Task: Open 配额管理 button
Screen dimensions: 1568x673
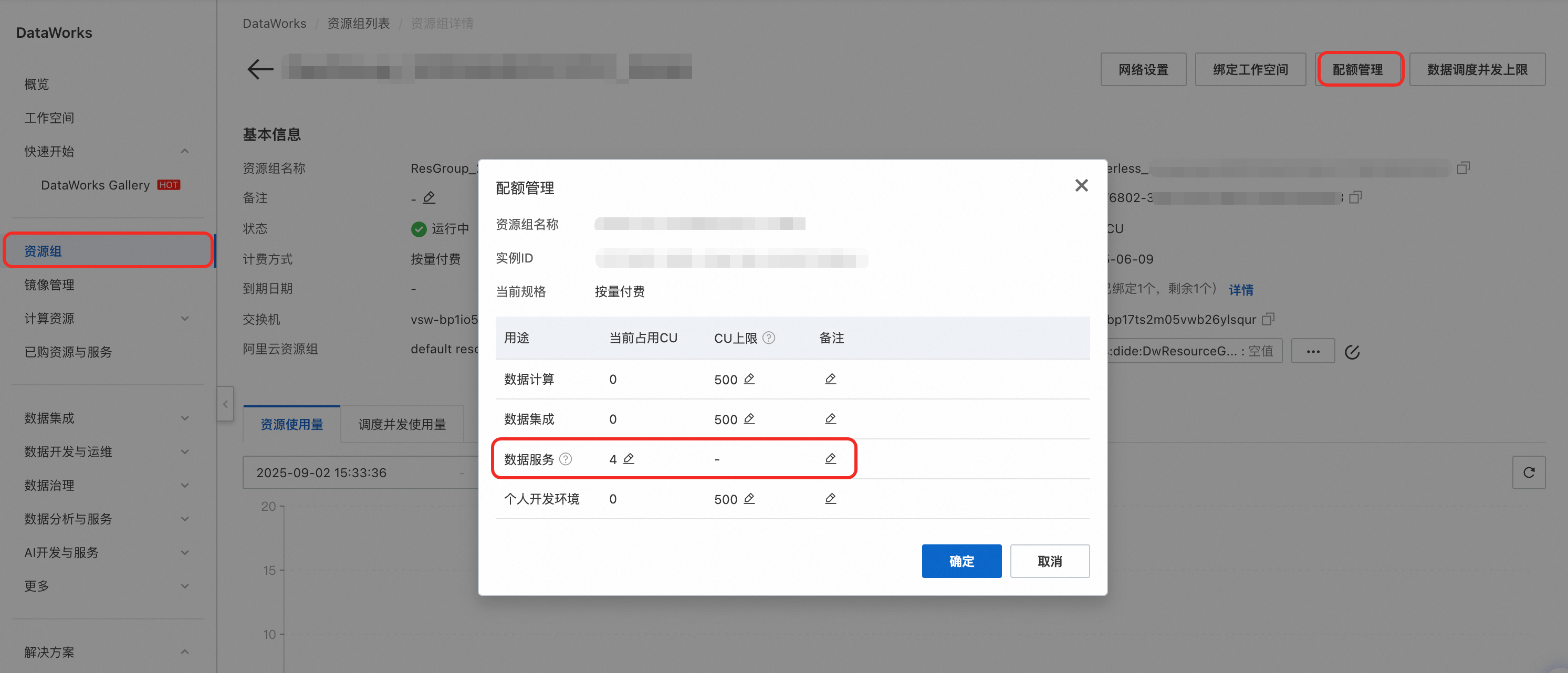Action: point(1358,69)
